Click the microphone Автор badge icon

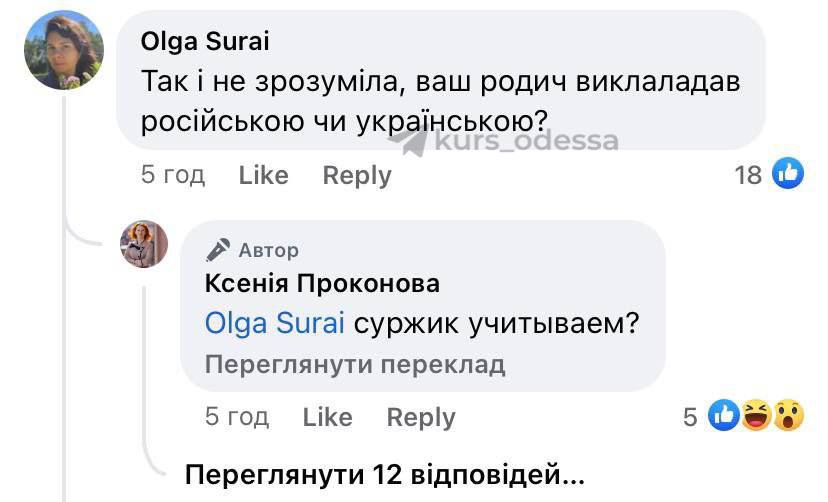click(x=218, y=249)
